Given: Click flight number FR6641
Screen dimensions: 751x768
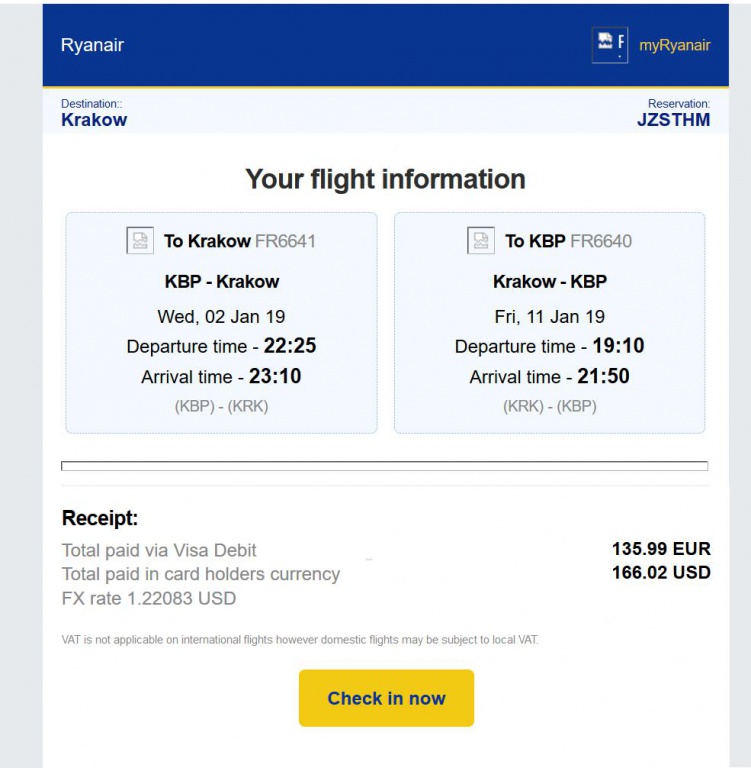Looking at the screenshot, I should (286, 241).
